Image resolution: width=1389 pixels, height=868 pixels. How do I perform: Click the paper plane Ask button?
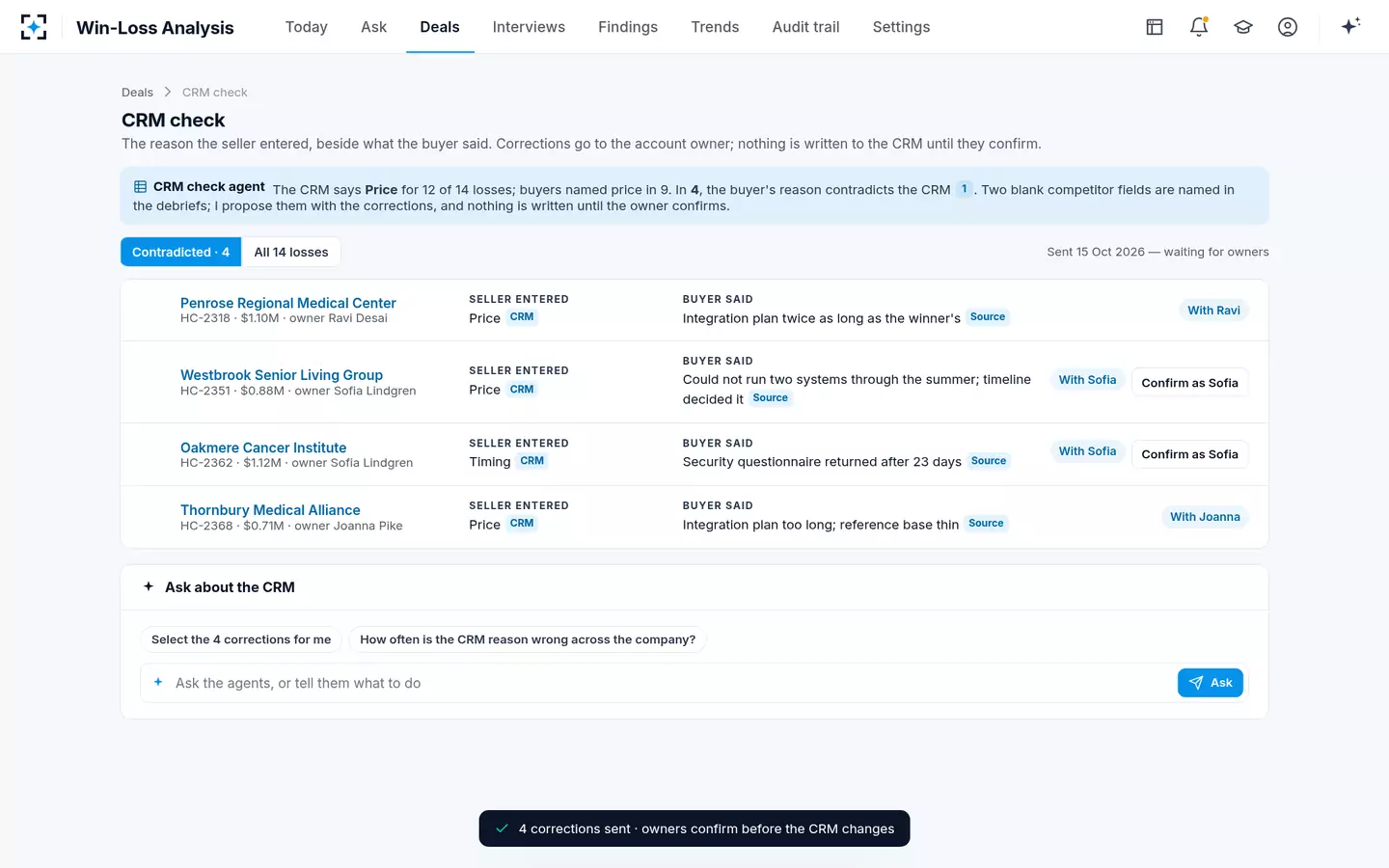[1211, 683]
